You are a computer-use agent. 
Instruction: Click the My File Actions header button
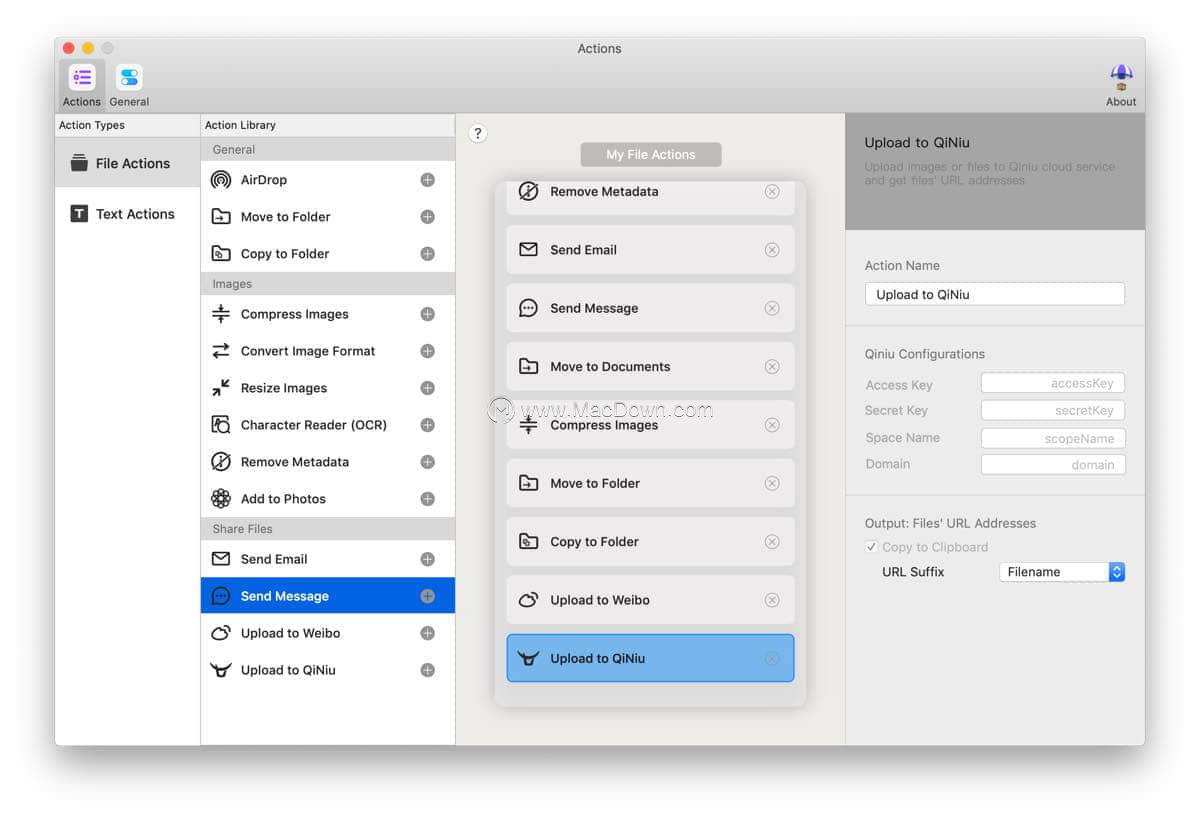(x=651, y=154)
